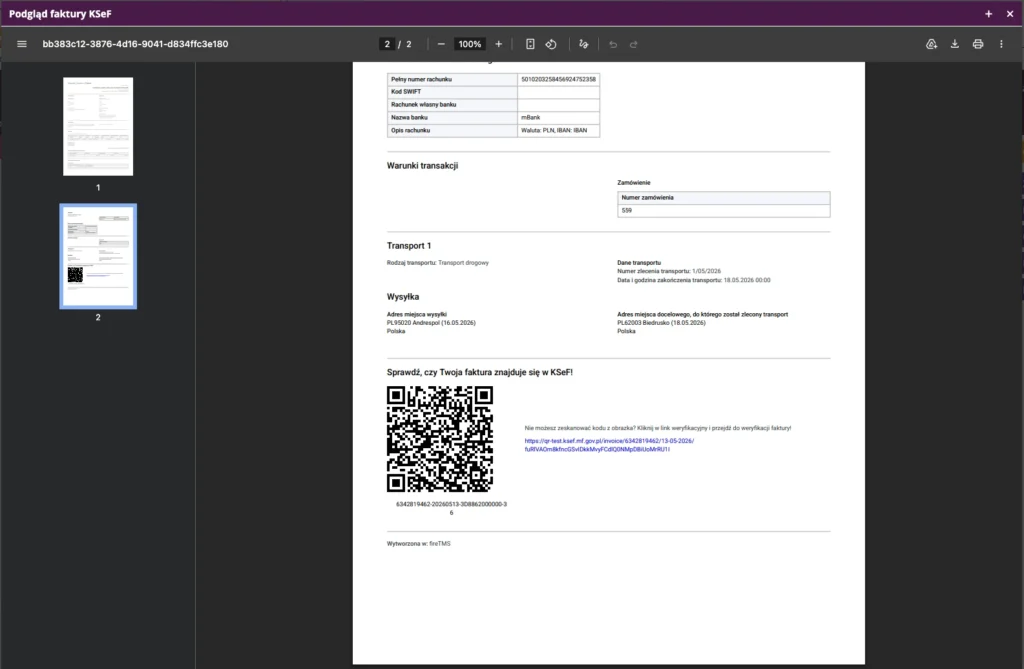Select the Waluta: PLN, IBAN value

[x=554, y=131]
